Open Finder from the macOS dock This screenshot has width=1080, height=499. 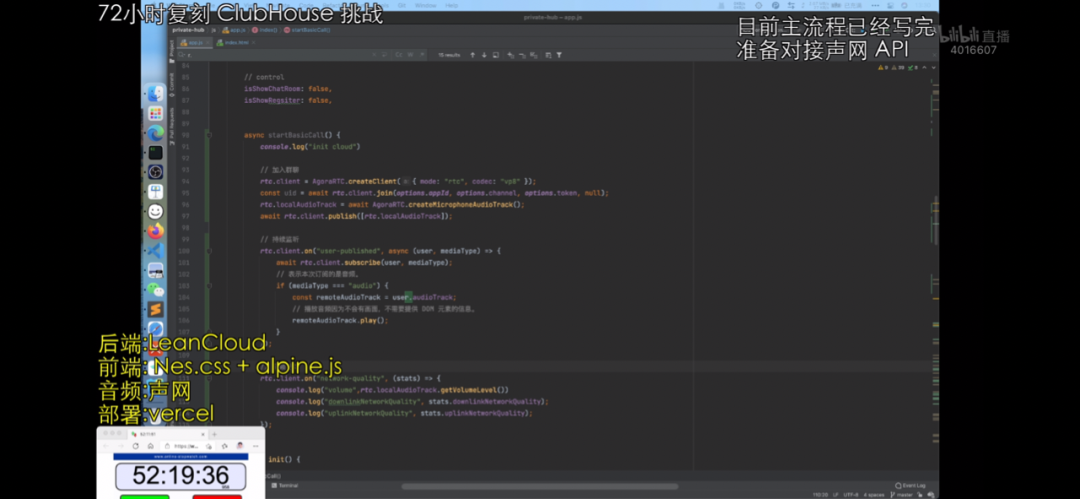[156, 94]
